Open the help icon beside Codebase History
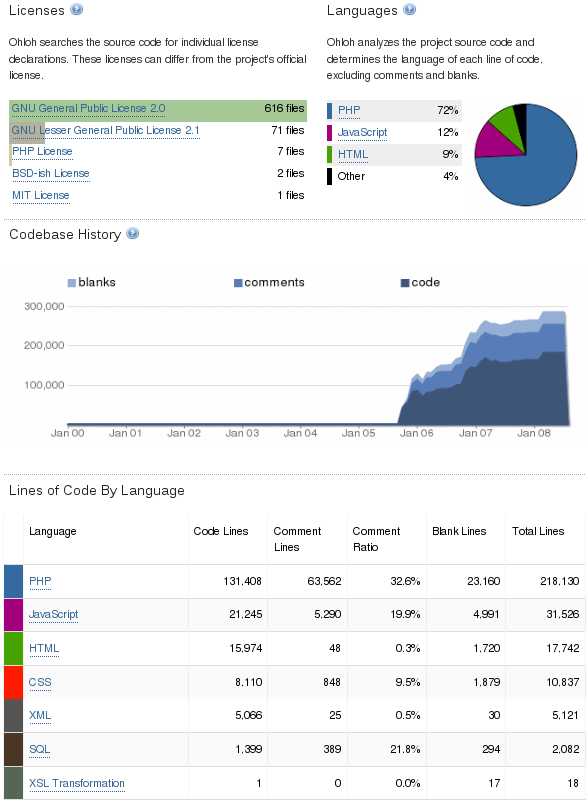 click(133, 234)
